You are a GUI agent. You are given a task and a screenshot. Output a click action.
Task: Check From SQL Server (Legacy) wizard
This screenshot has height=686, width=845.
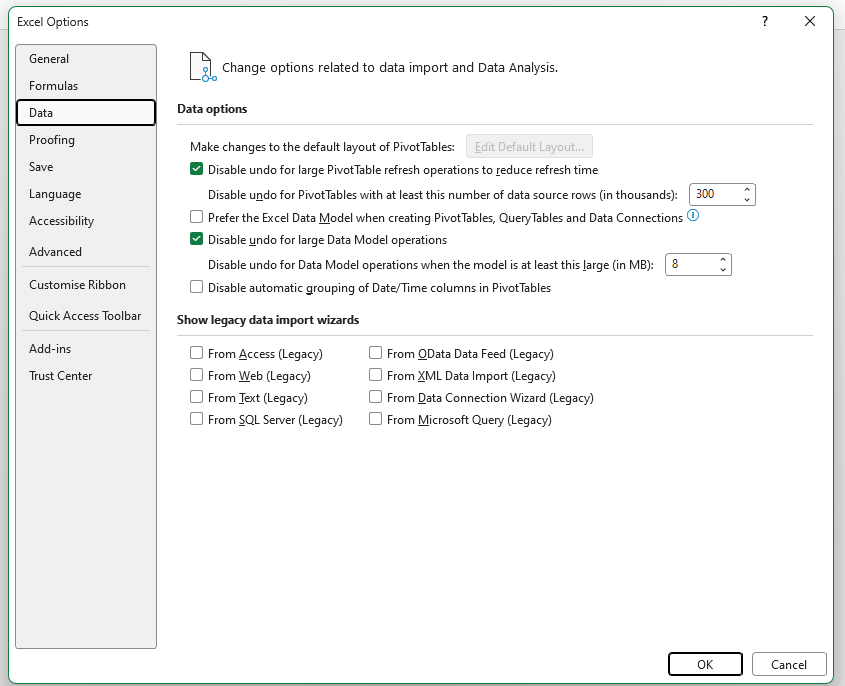[x=196, y=419]
